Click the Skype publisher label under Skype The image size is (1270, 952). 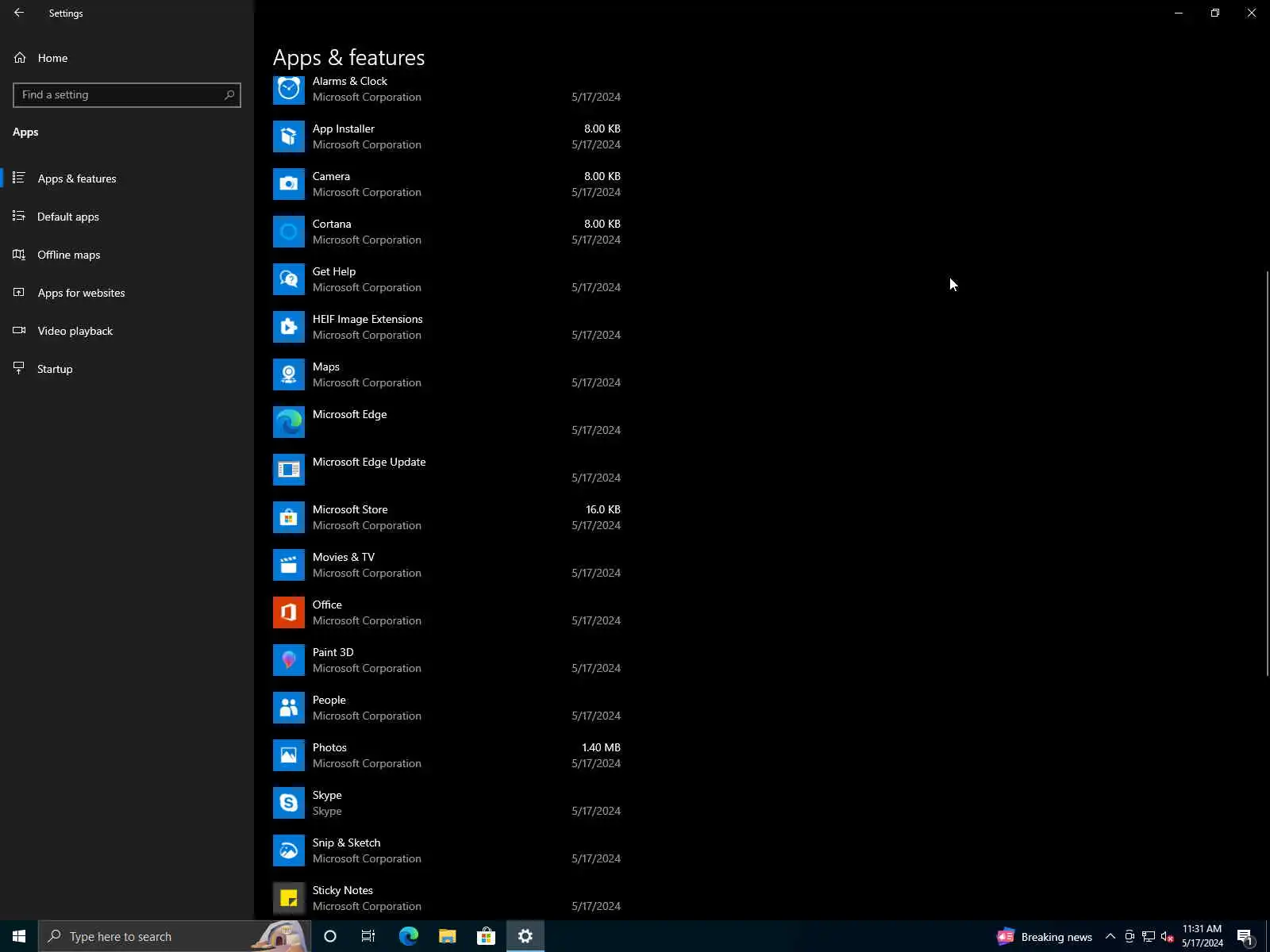pos(327,811)
